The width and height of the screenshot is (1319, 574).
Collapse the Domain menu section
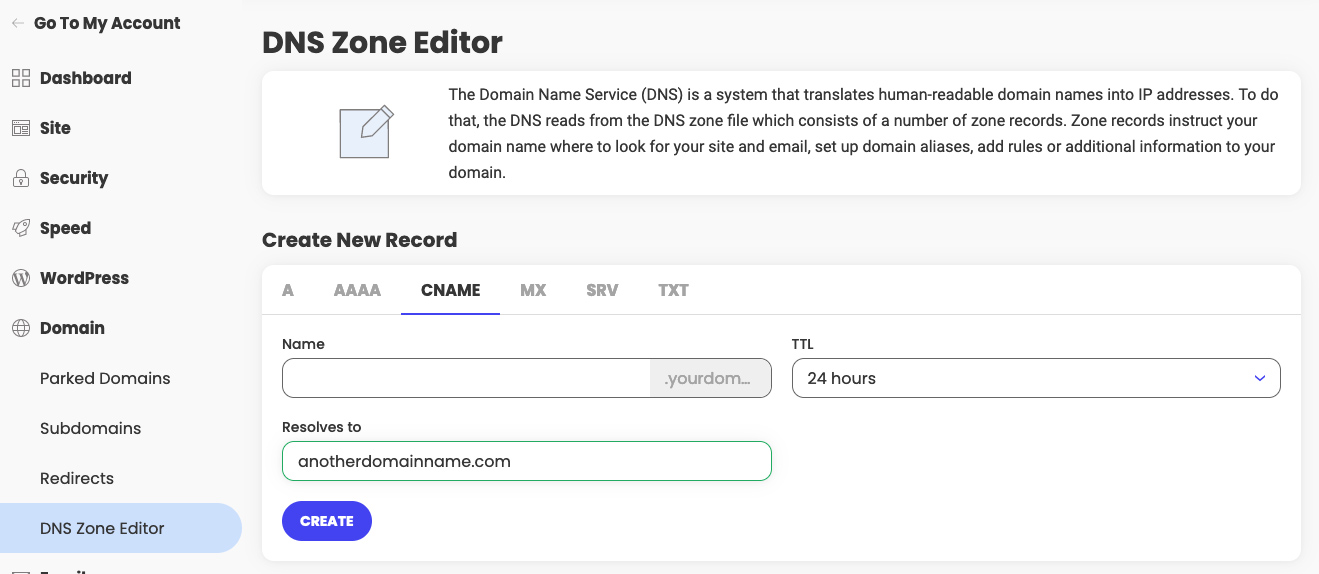(x=72, y=328)
